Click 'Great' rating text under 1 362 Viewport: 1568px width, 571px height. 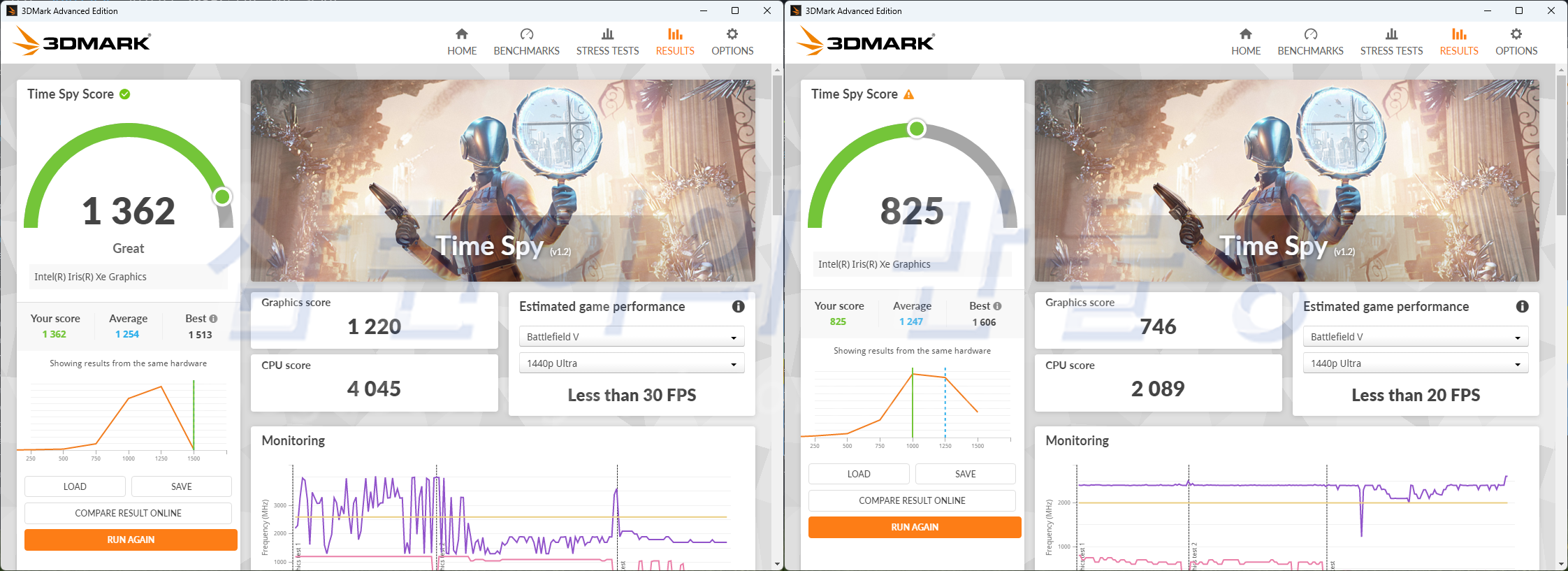click(x=129, y=248)
